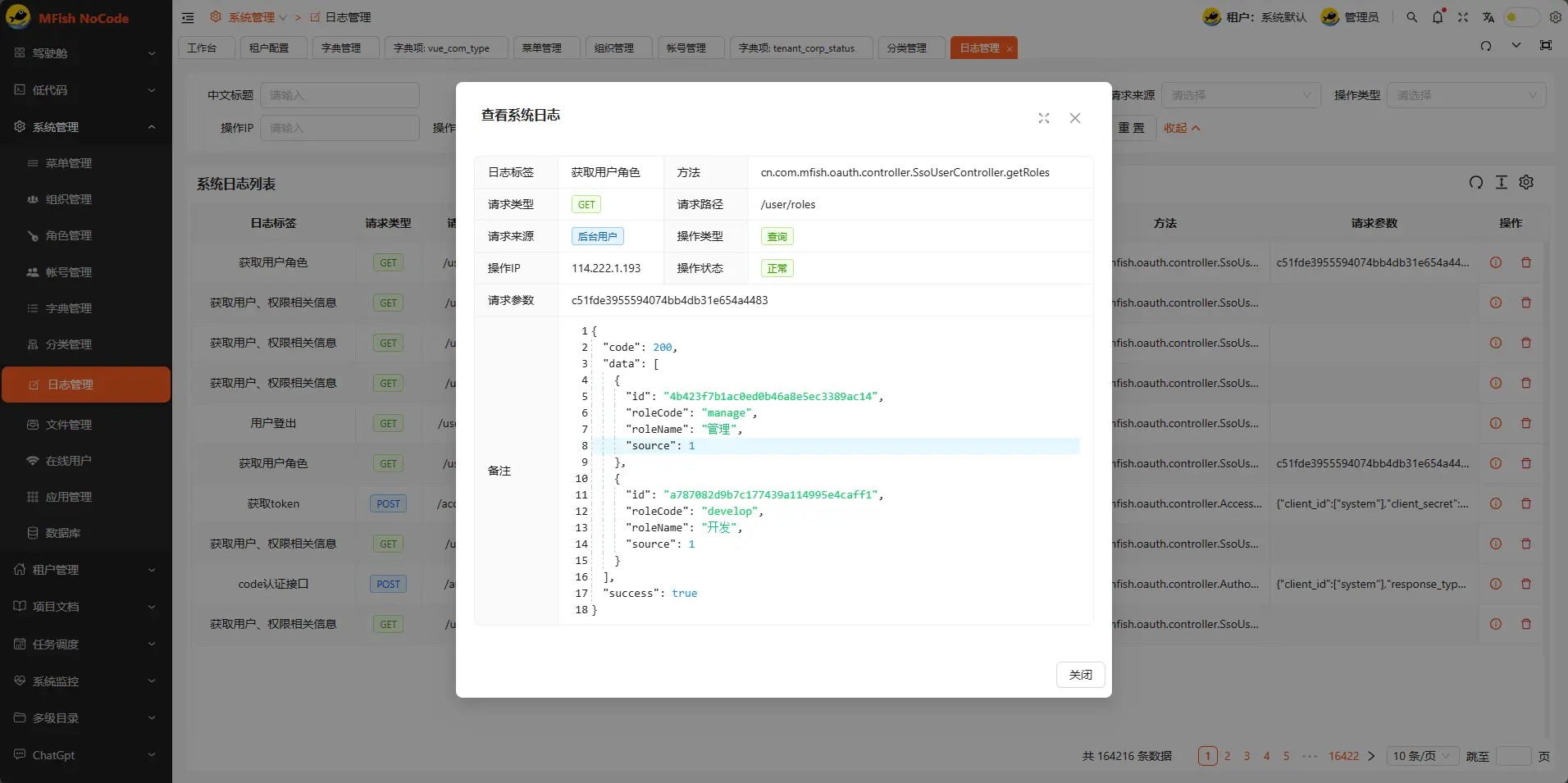Open the settings gear in top-right corner
The width and height of the screenshot is (1568, 783).
point(1555,17)
